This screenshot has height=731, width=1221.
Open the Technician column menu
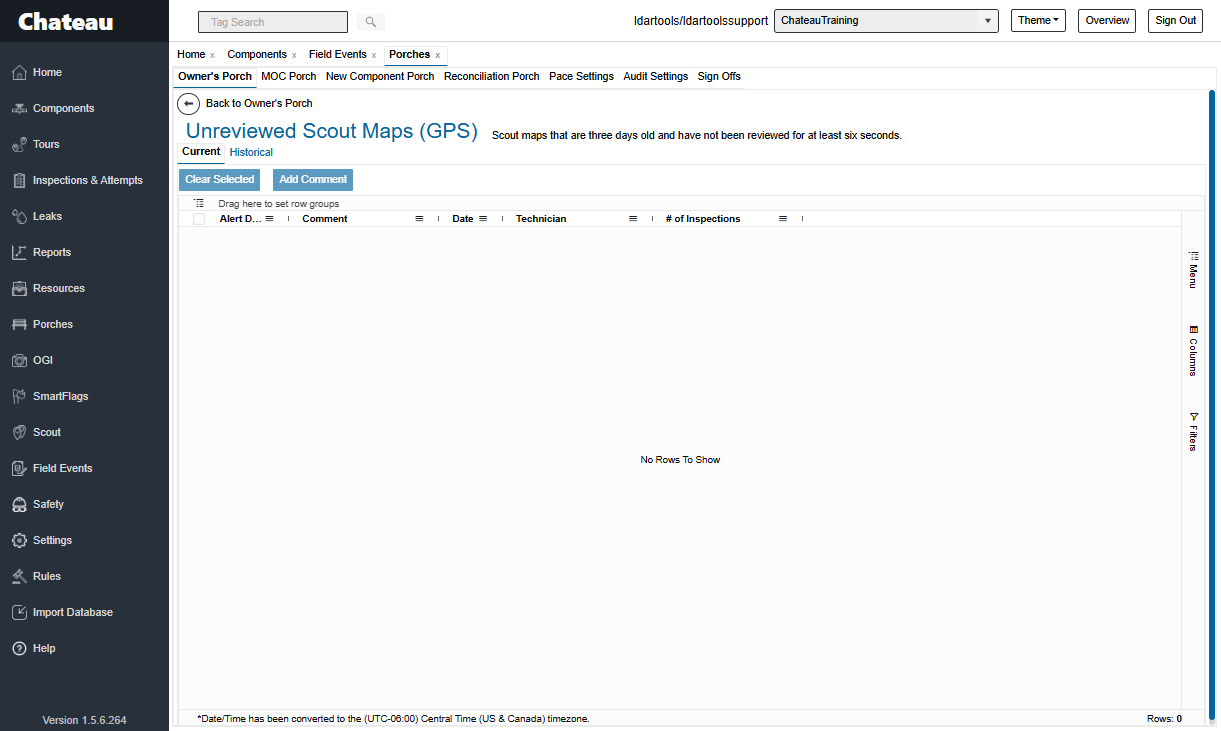coord(633,218)
